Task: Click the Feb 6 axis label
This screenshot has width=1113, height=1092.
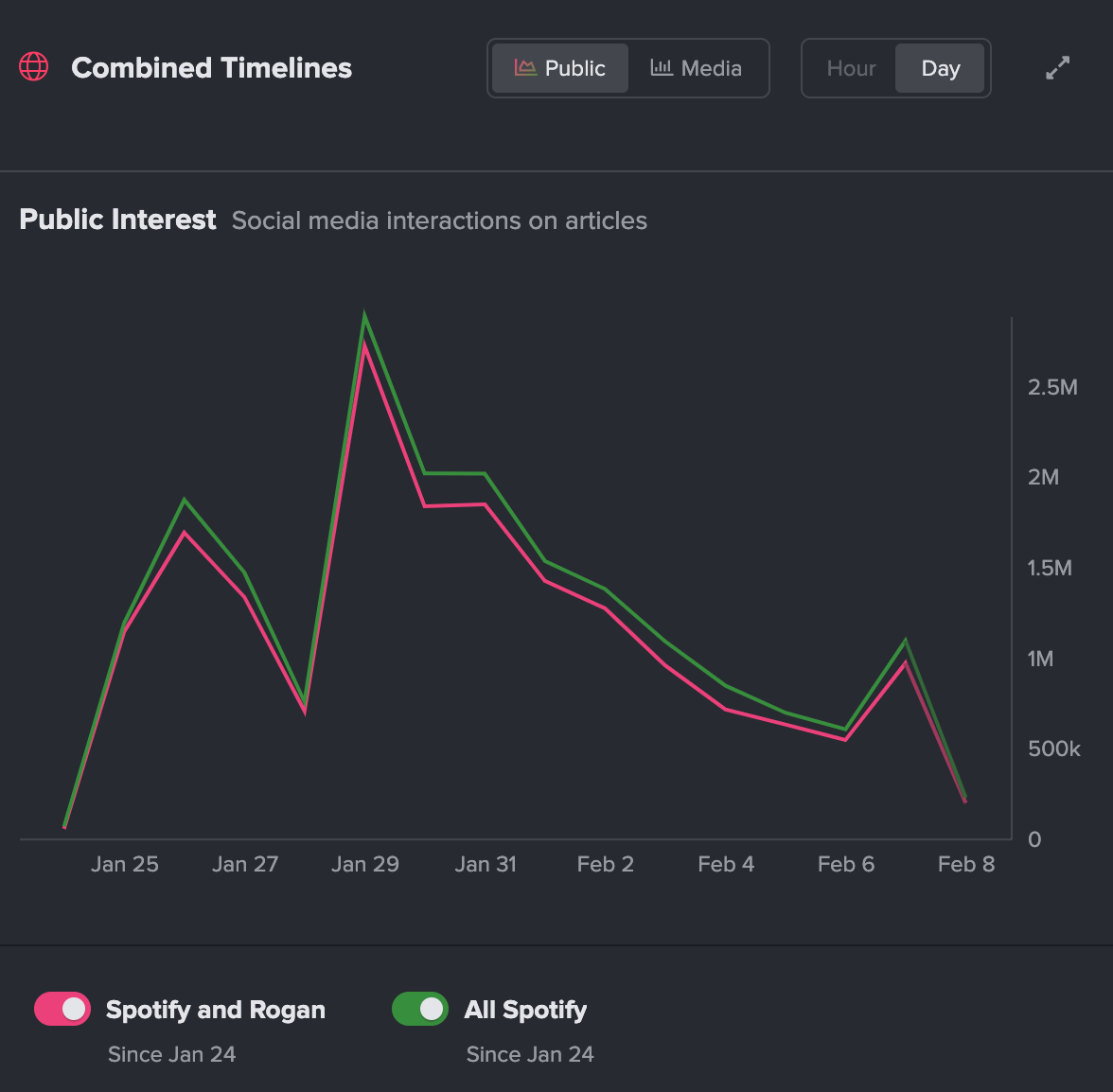Action: [x=846, y=864]
